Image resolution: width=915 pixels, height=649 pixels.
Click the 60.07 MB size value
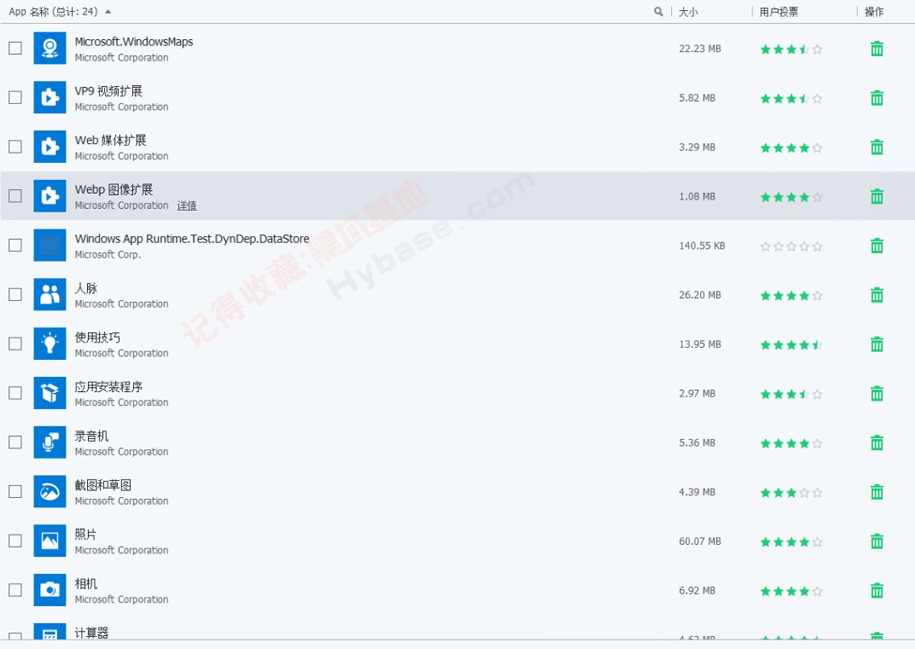point(700,541)
